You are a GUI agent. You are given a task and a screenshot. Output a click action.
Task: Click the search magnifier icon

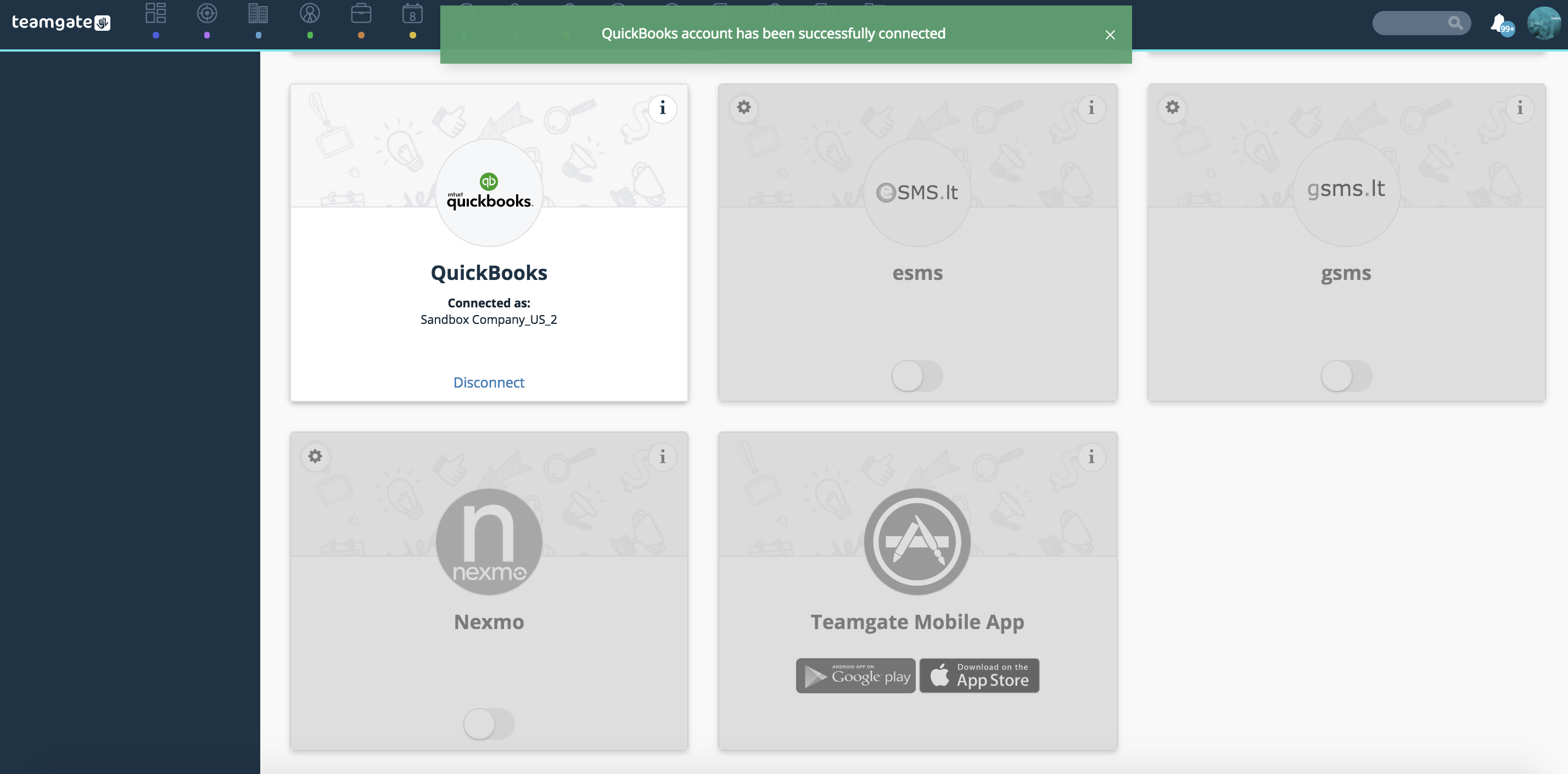point(1455,23)
